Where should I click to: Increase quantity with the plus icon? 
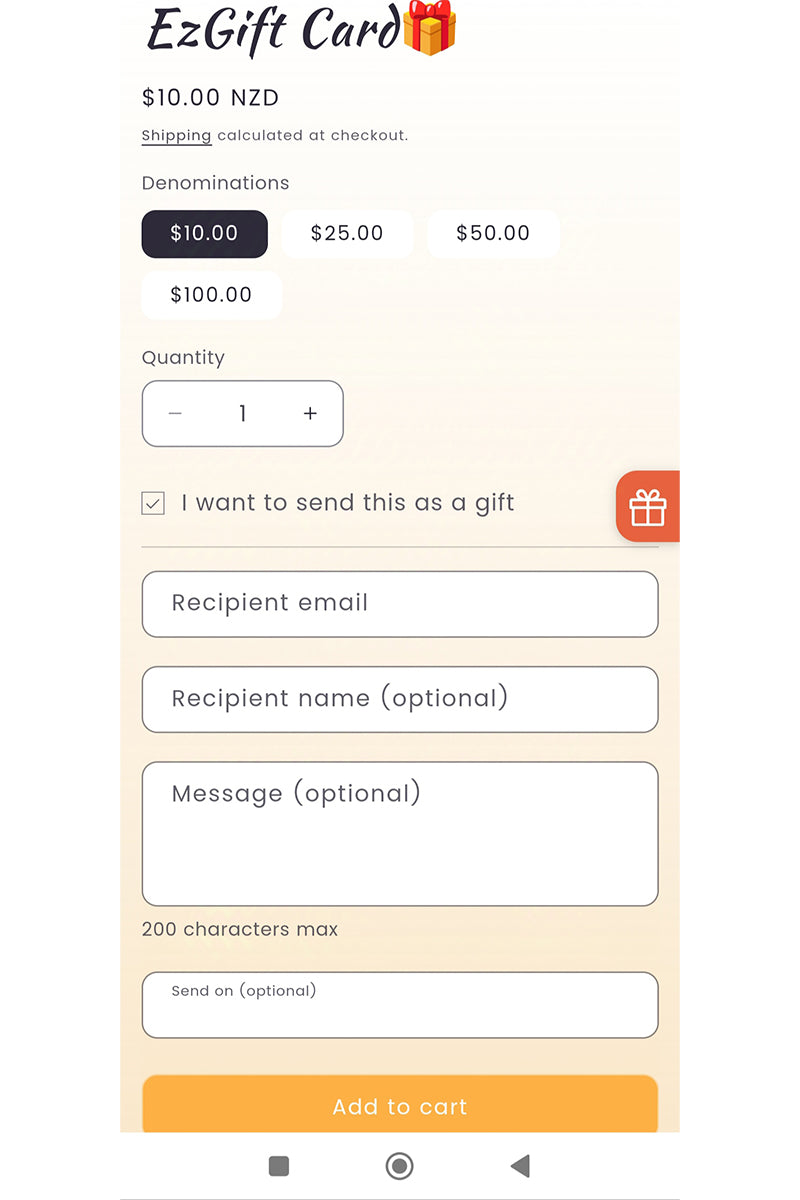point(310,413)
